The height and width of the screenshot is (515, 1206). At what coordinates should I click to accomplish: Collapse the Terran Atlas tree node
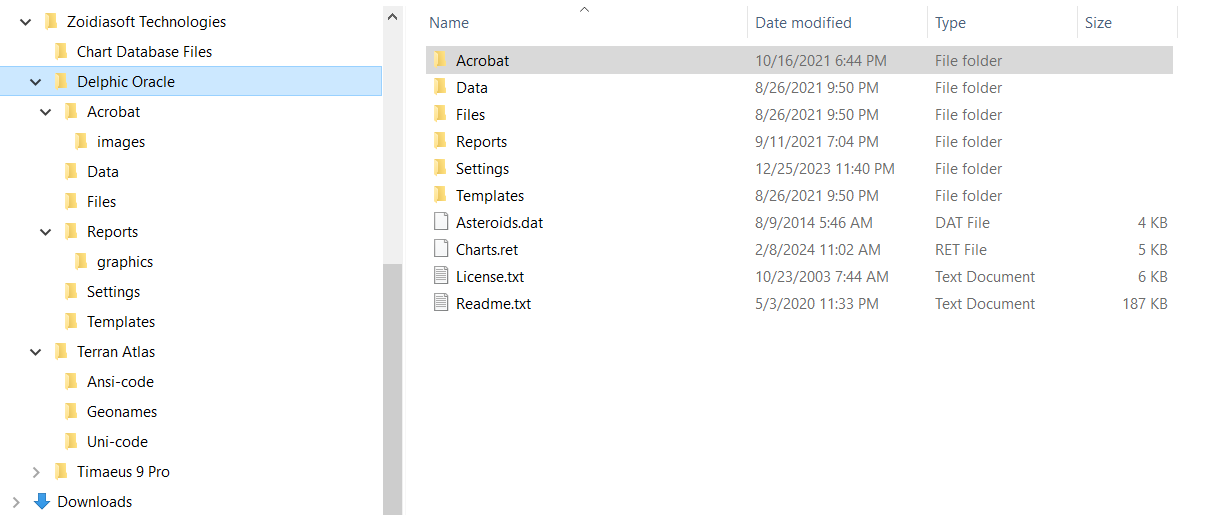(36, 352)
